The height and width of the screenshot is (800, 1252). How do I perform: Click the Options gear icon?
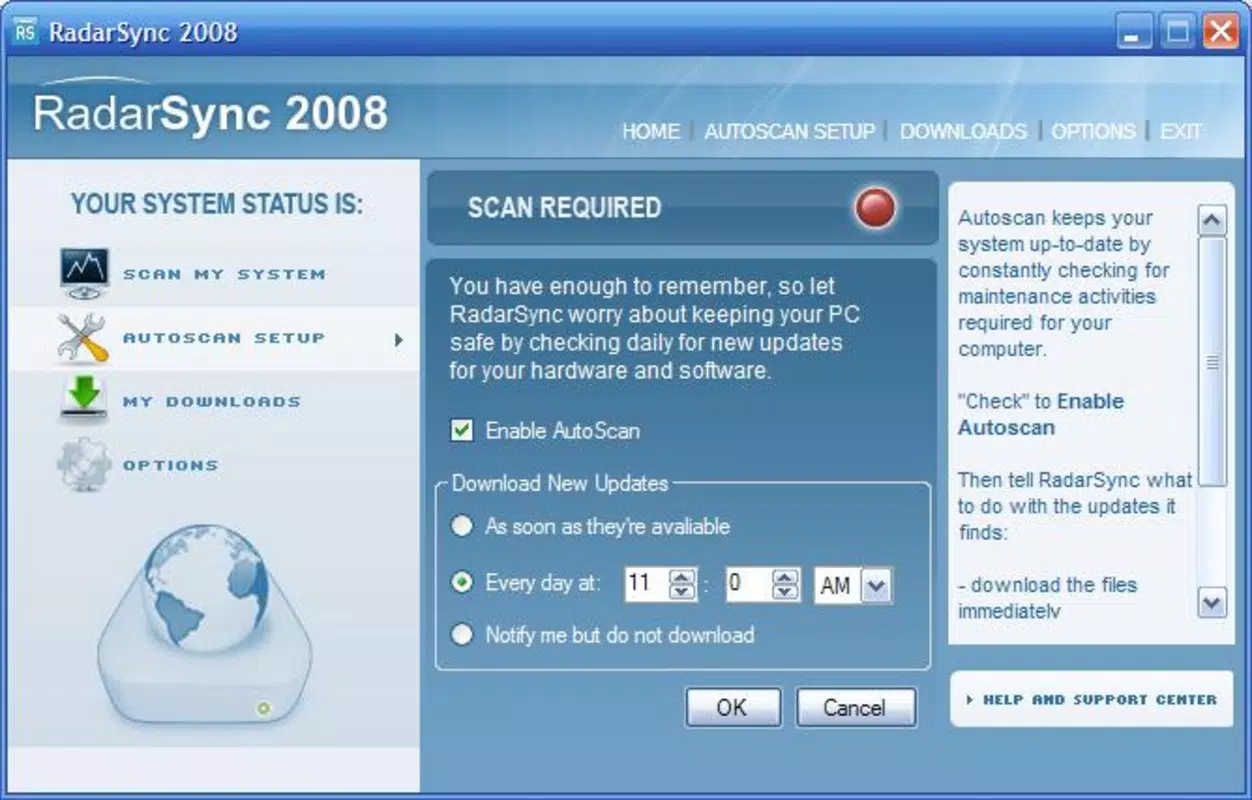[83, 465]
